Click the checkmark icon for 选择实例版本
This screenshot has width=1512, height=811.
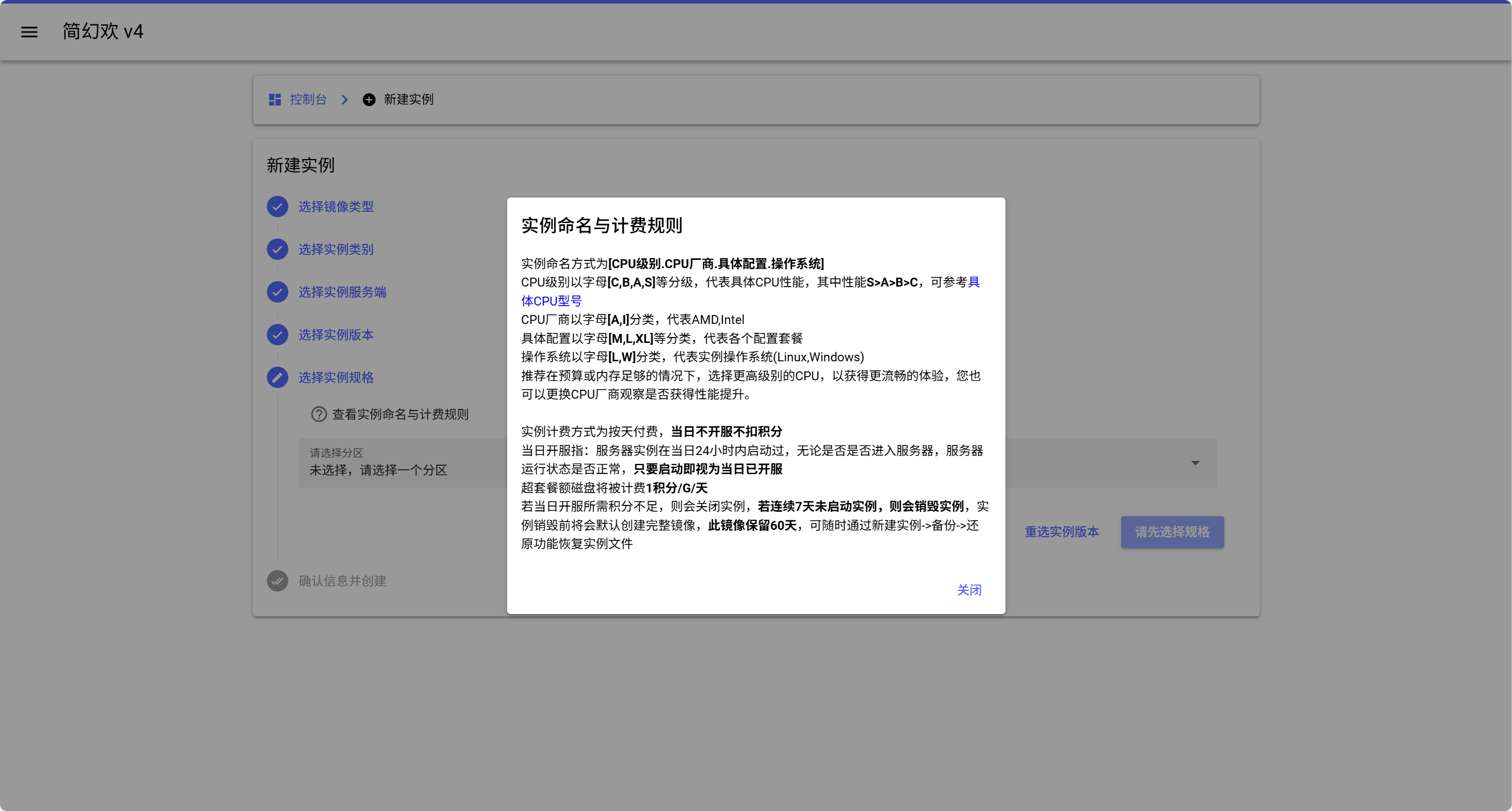[277, 335]
